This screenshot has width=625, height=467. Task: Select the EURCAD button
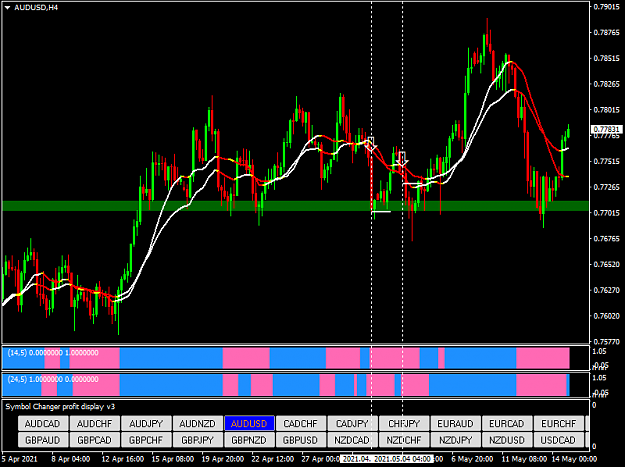tap(507, 423)
